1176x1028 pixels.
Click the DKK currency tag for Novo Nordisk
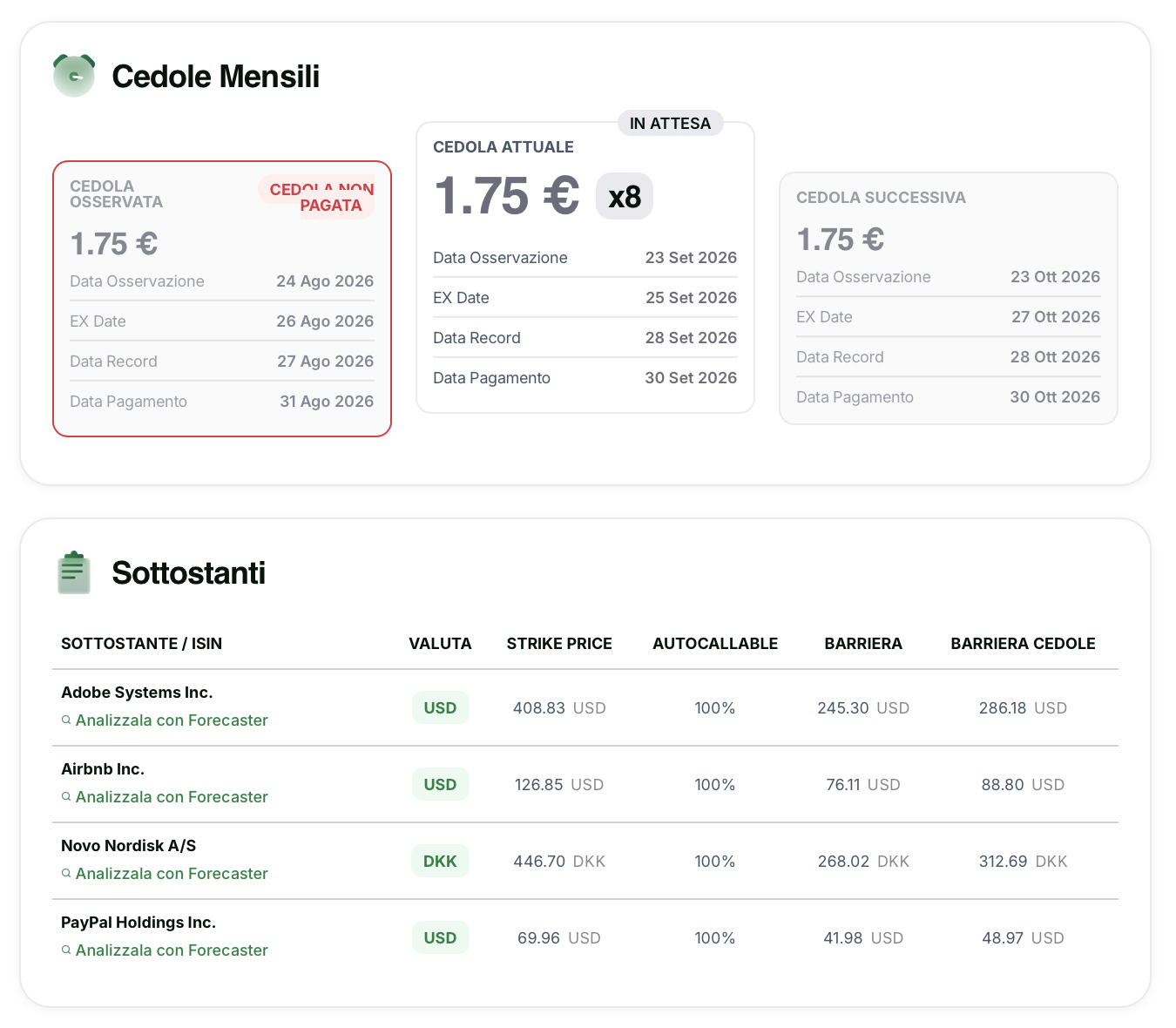click(440, 862)
